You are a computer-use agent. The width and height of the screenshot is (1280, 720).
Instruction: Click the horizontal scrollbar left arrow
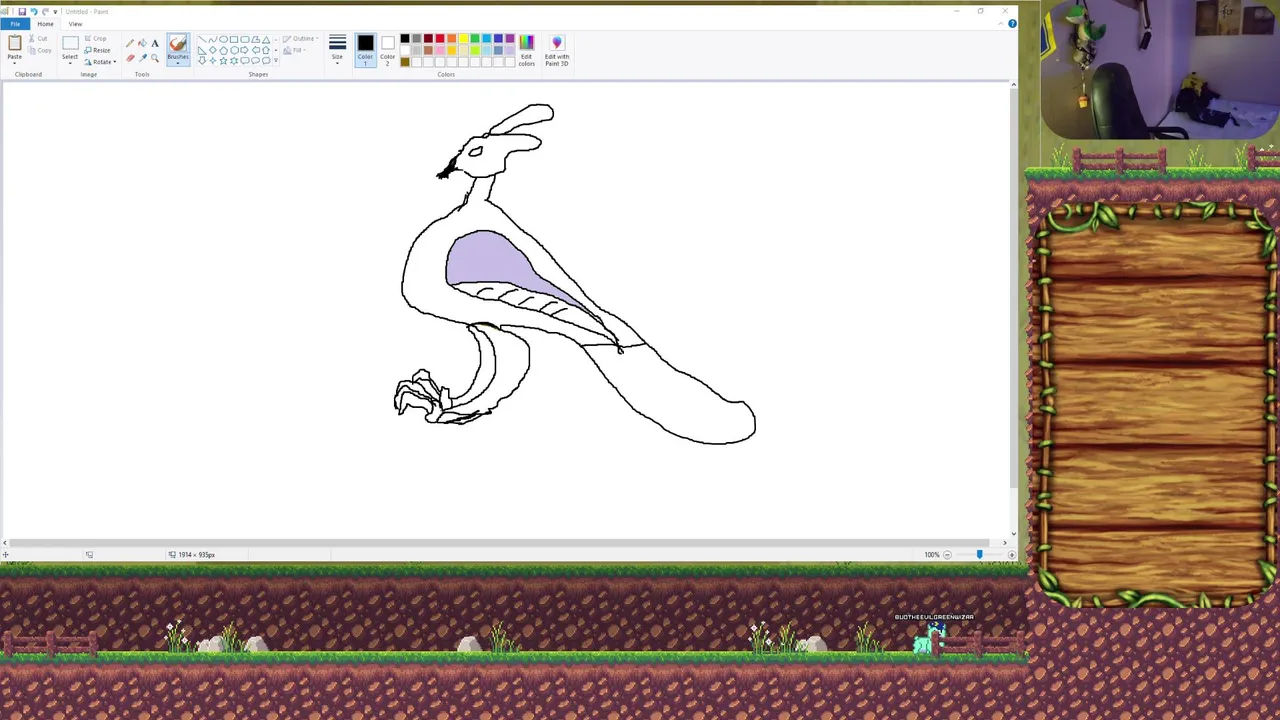point(5,543)
